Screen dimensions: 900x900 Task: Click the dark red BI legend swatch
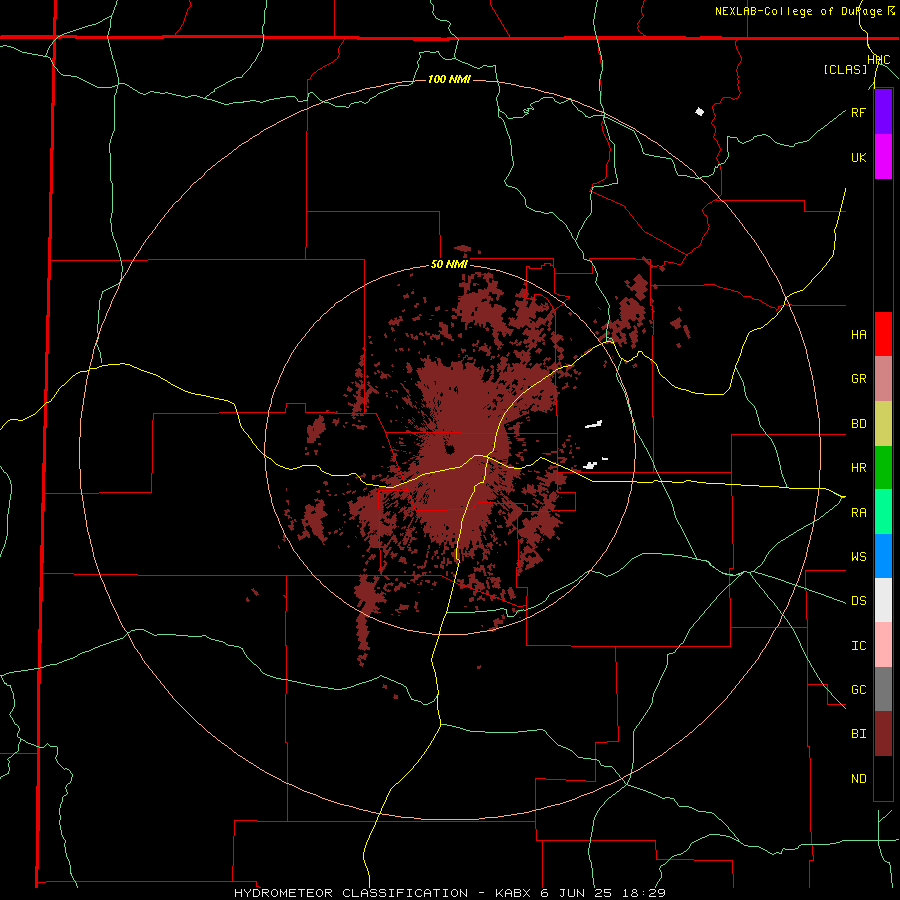click(x=883, y=734)
